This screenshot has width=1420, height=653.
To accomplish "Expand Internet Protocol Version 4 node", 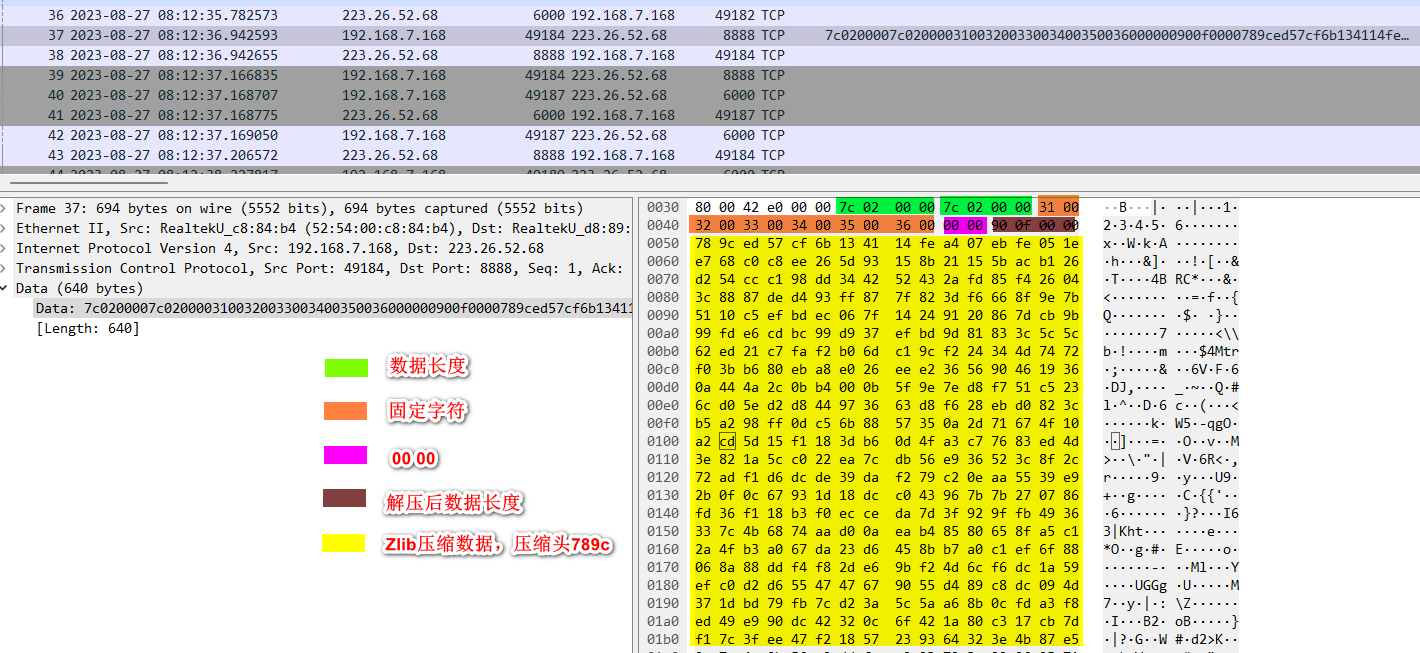I will click(x=5, y=249).
